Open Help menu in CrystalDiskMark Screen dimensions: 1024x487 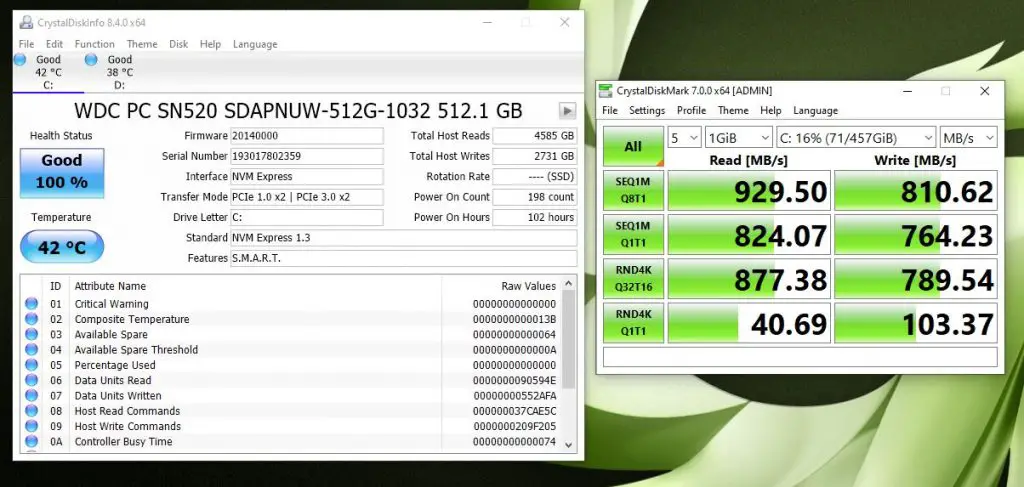click(x=771, y=110)
